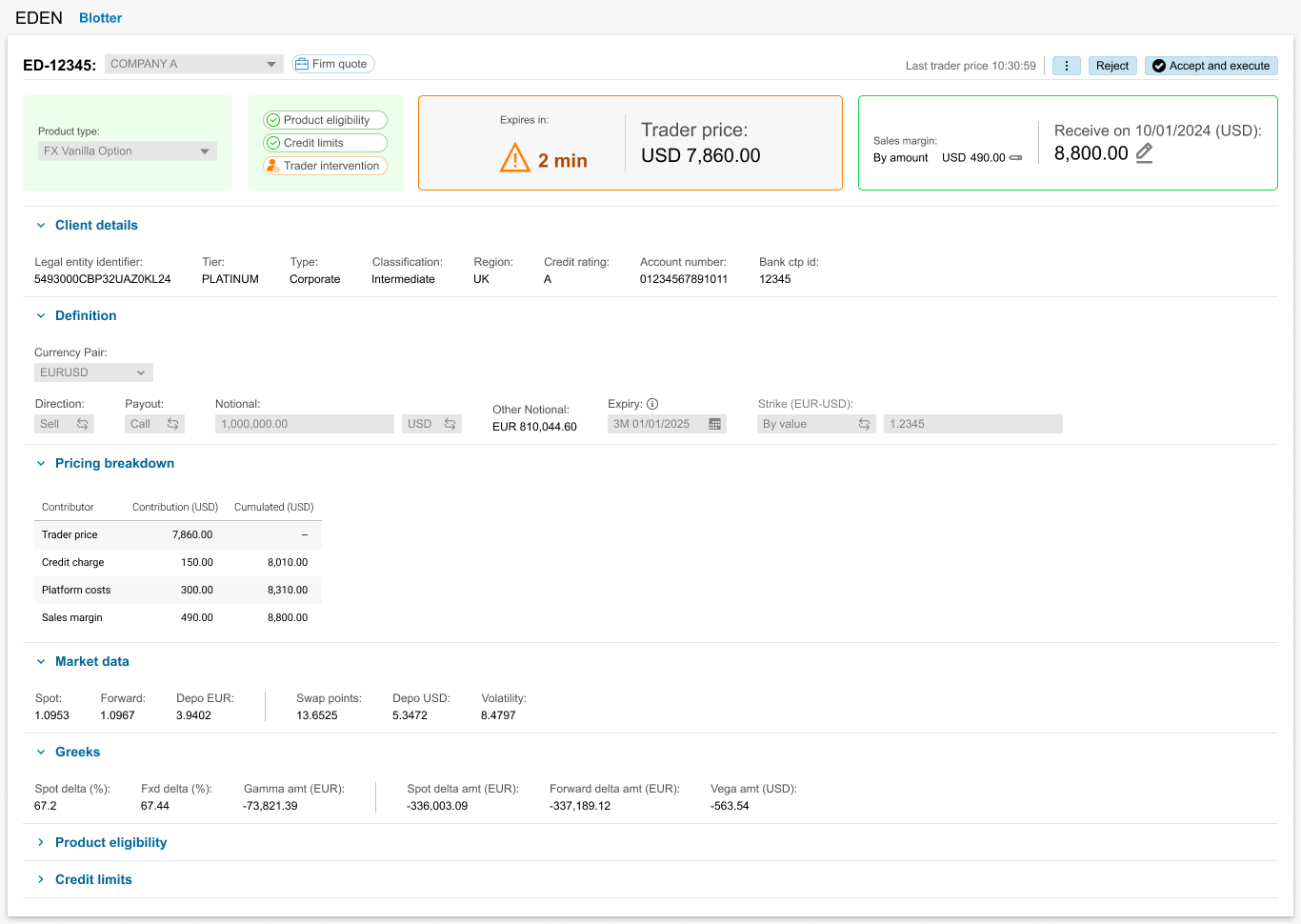Click the PLATINUM tier value
This screenshot has width=1301, height=924.
(x=230, y=279)
